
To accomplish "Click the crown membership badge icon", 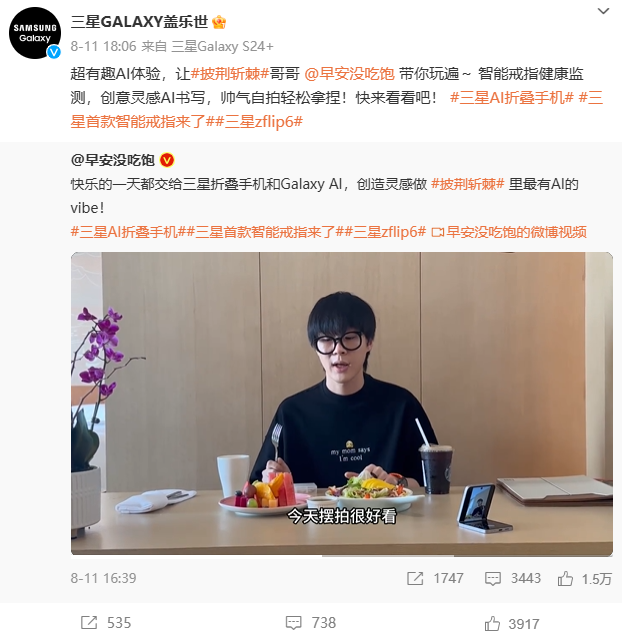I will pos(219,22).
